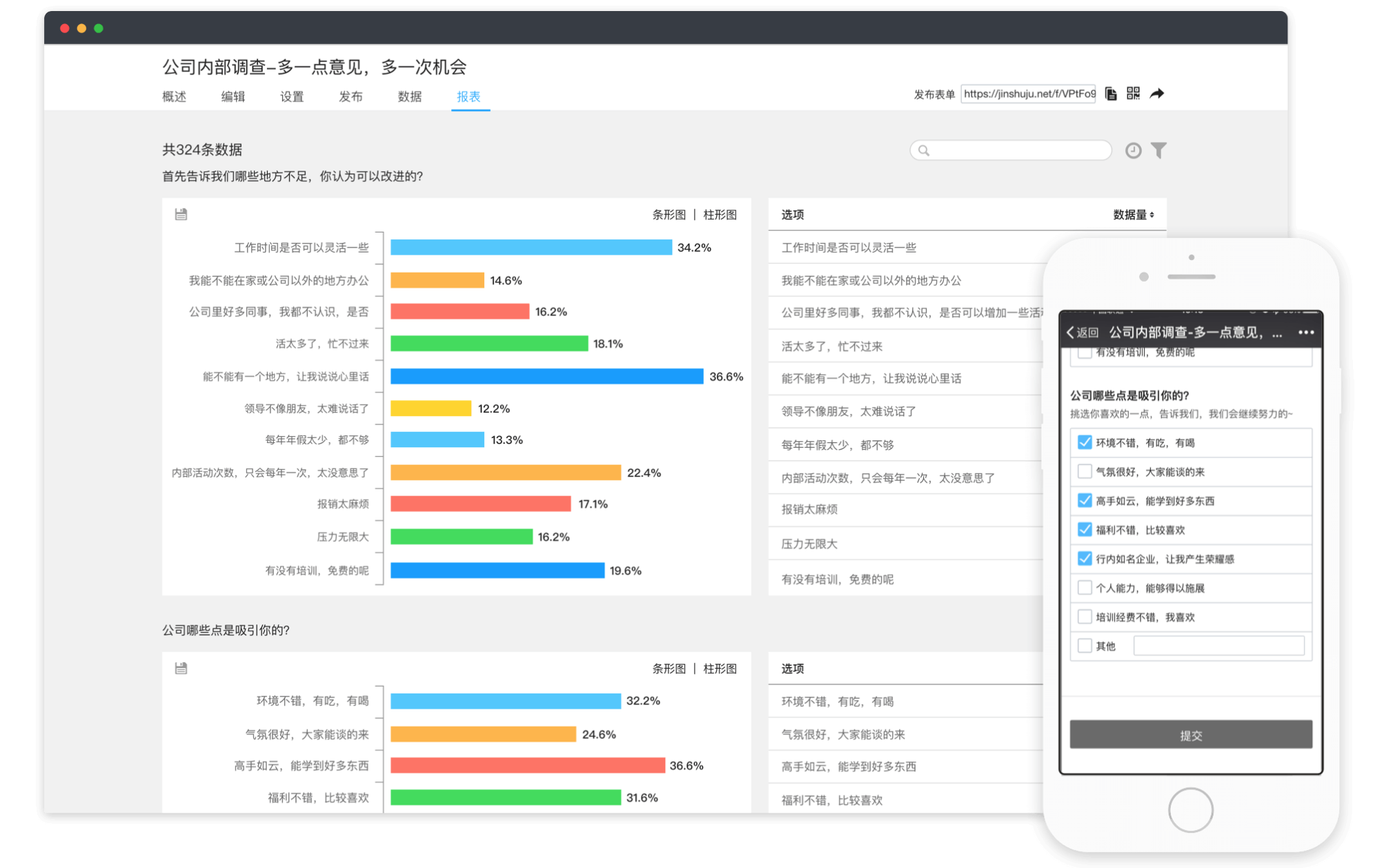This screenshot has height=868, width=1373.
Task: Sort by 数据量 column header
Action: click(1133, 215)
